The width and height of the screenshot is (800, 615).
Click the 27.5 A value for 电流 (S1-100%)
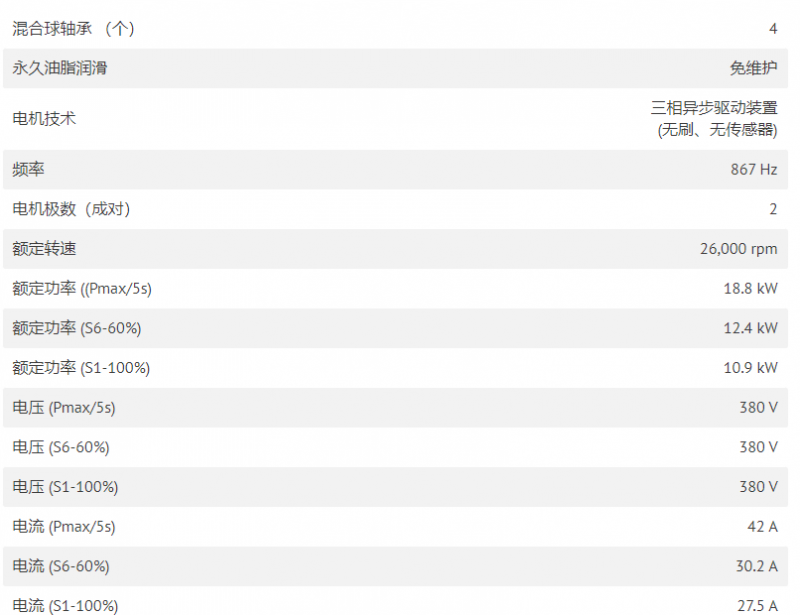(757, 606)
